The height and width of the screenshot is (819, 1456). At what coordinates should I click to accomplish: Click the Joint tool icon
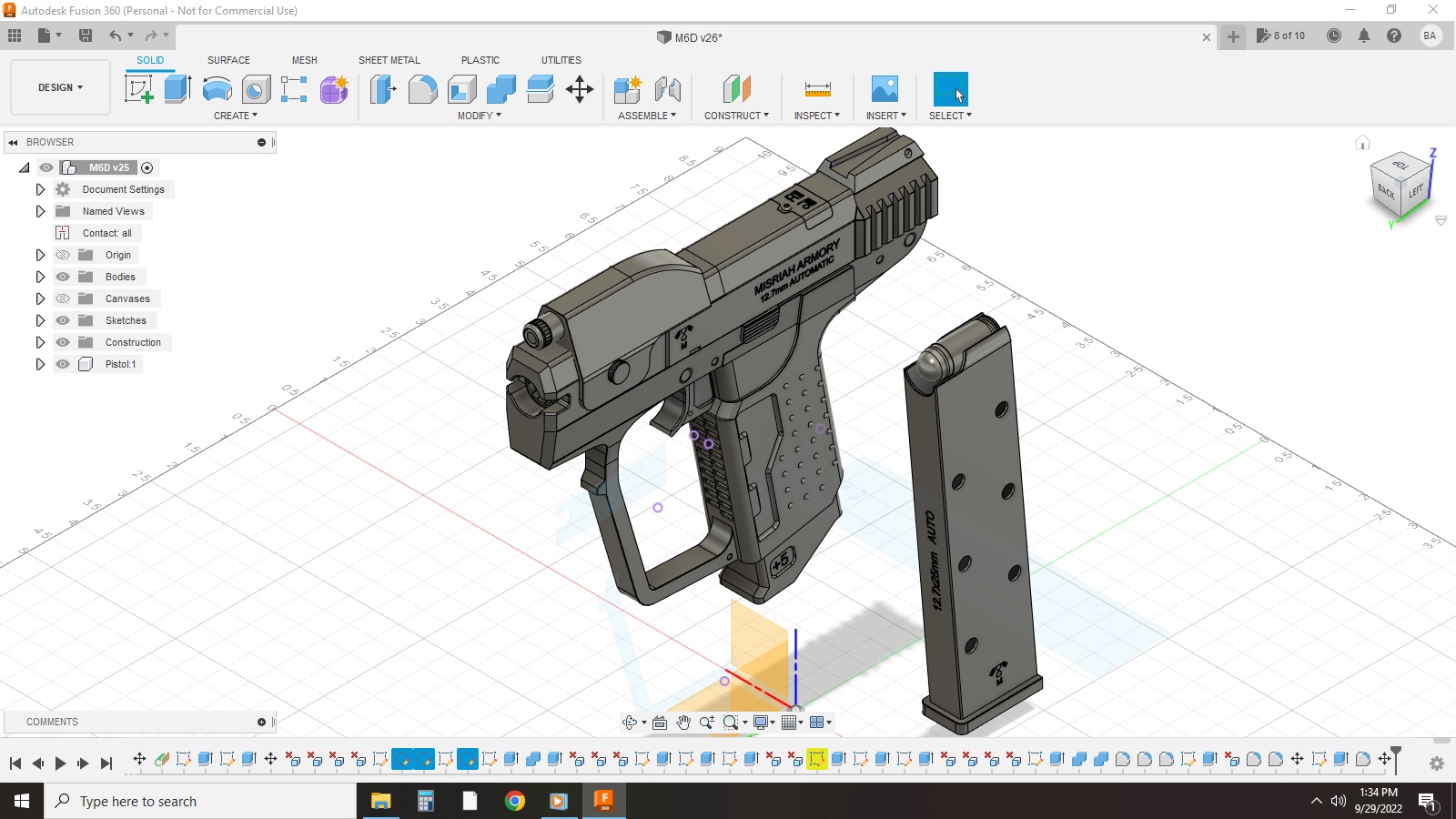click(667, 89)
